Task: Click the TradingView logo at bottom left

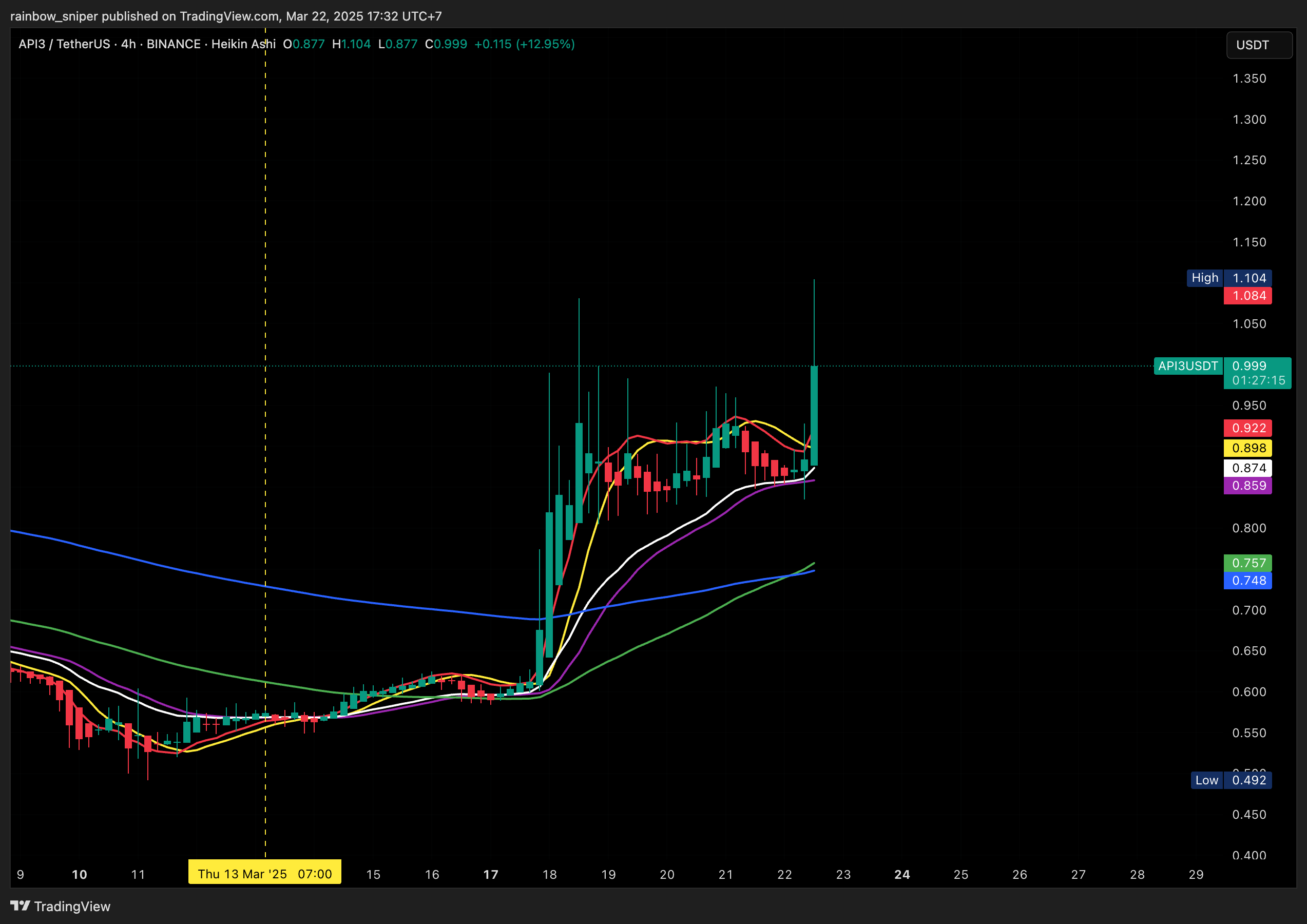Action: (61, 906)
